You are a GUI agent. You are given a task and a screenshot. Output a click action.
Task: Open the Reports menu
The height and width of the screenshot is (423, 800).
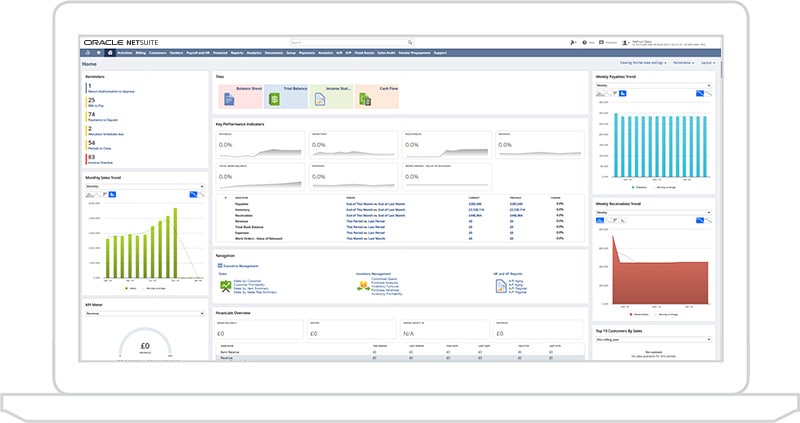click(237, 53)
